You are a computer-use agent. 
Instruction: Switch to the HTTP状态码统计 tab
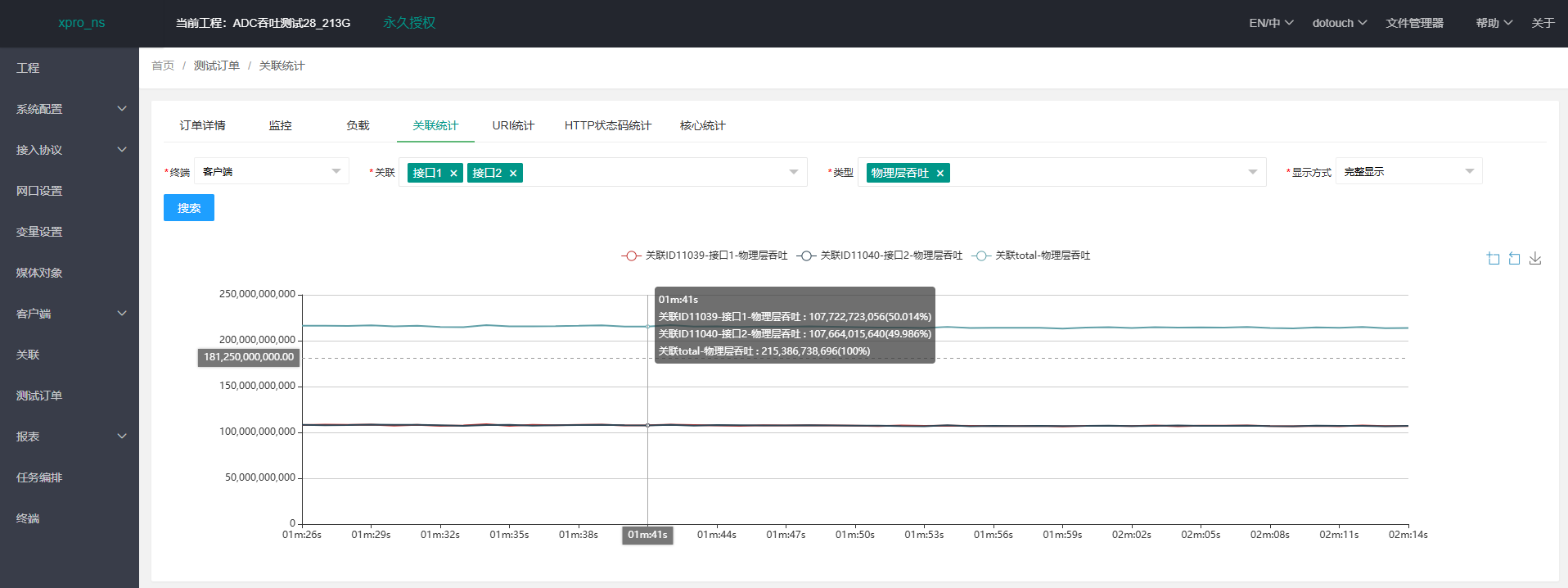click(607, 125)
